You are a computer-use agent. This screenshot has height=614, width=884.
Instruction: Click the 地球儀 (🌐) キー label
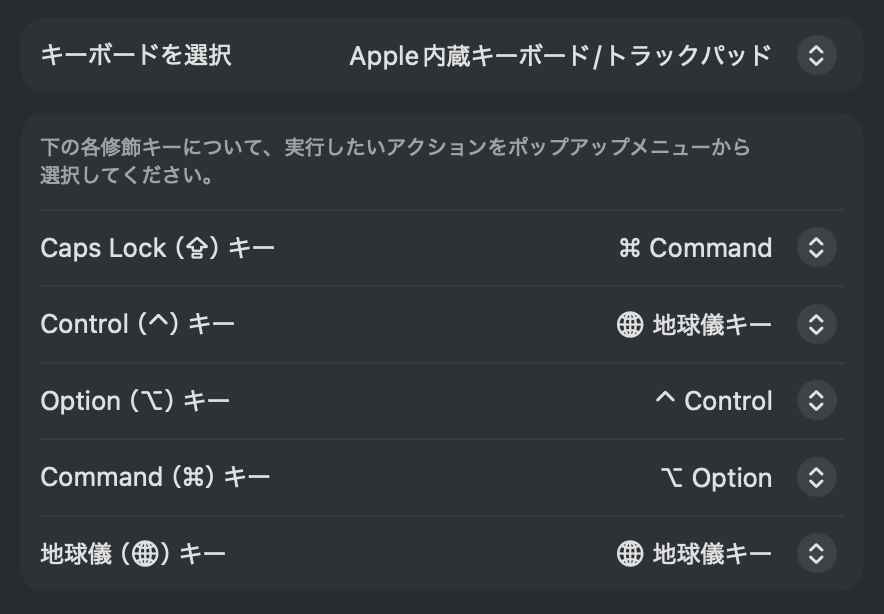click(x=133, y=553)
